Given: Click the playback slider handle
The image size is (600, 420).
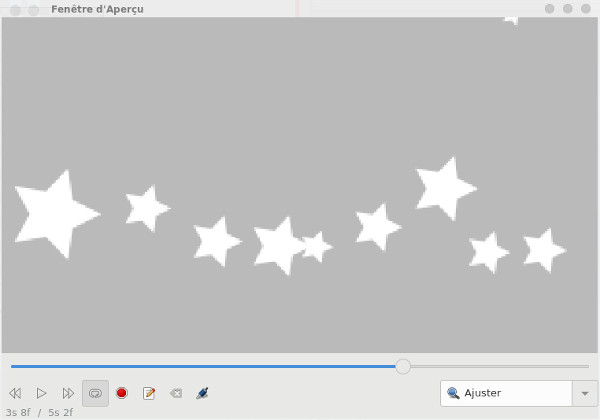Looking at the screenshot, I should click(x=403, y=366).
